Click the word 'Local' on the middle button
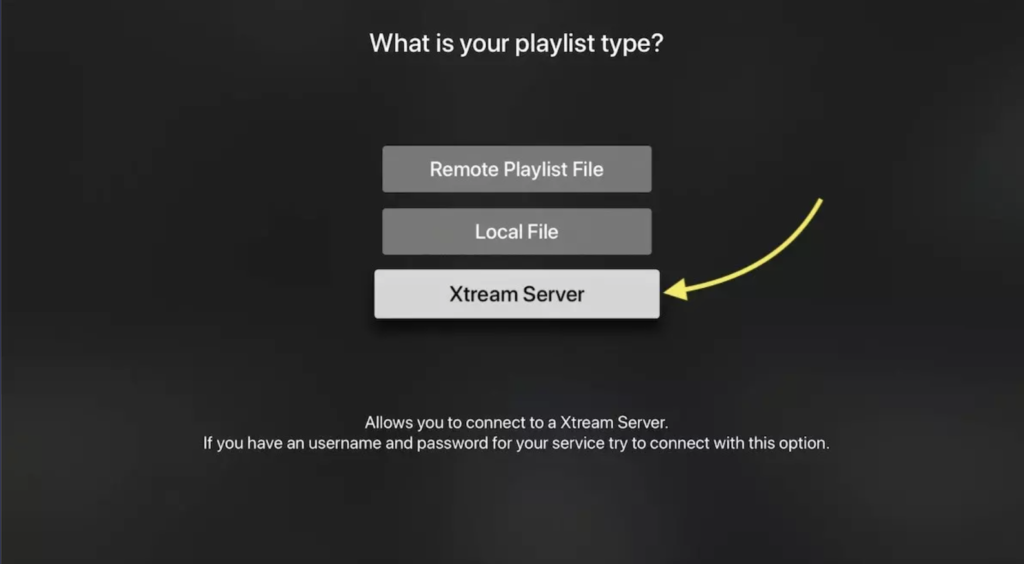Viewport: 1024px width, 564px height. [x=499, y=232]
